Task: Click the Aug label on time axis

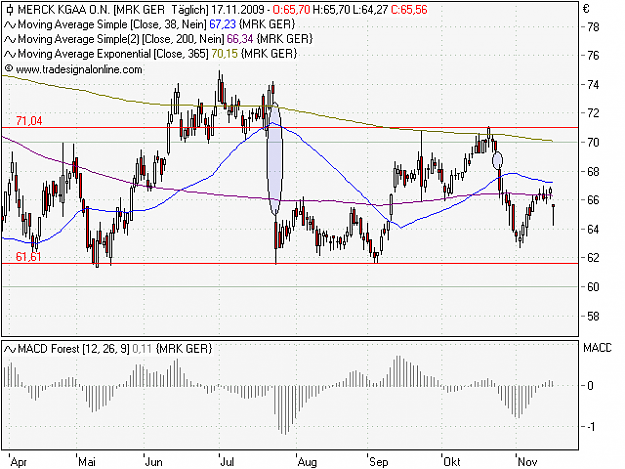Action: (x=307, y=462)
